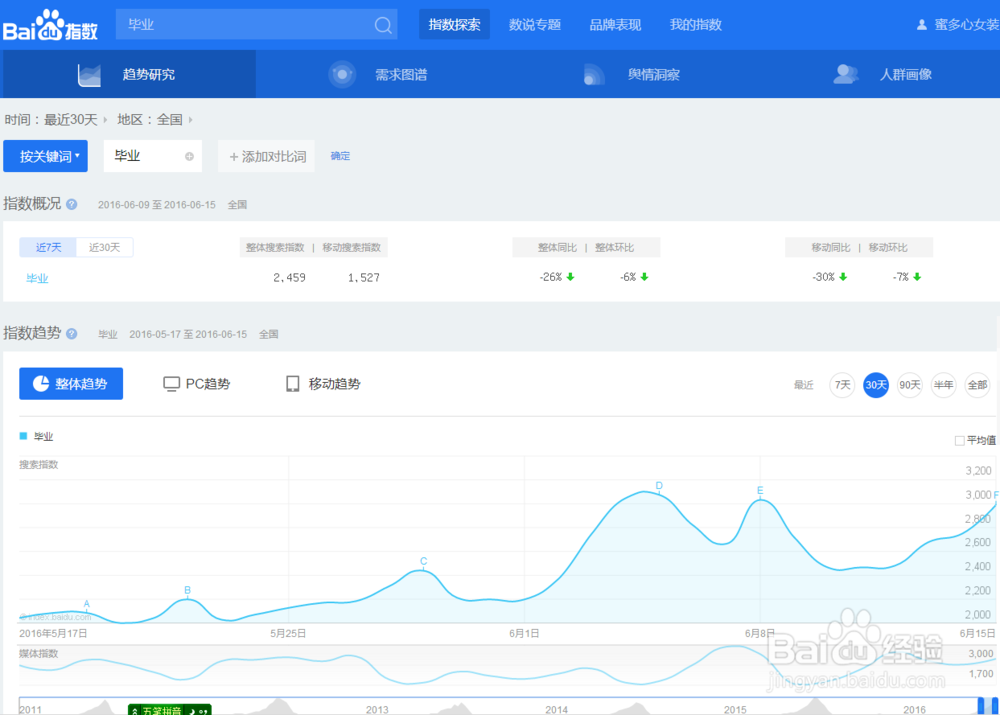Click the pie icon in 整体趋势
The image size is (1000, 715).
pyautogui.click(x=41, y=383)
